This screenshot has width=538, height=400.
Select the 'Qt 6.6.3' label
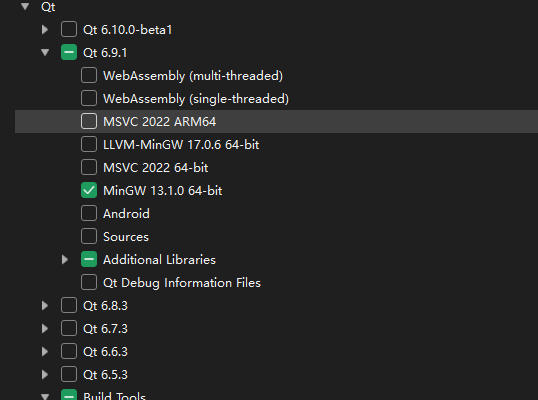point(105,352)
